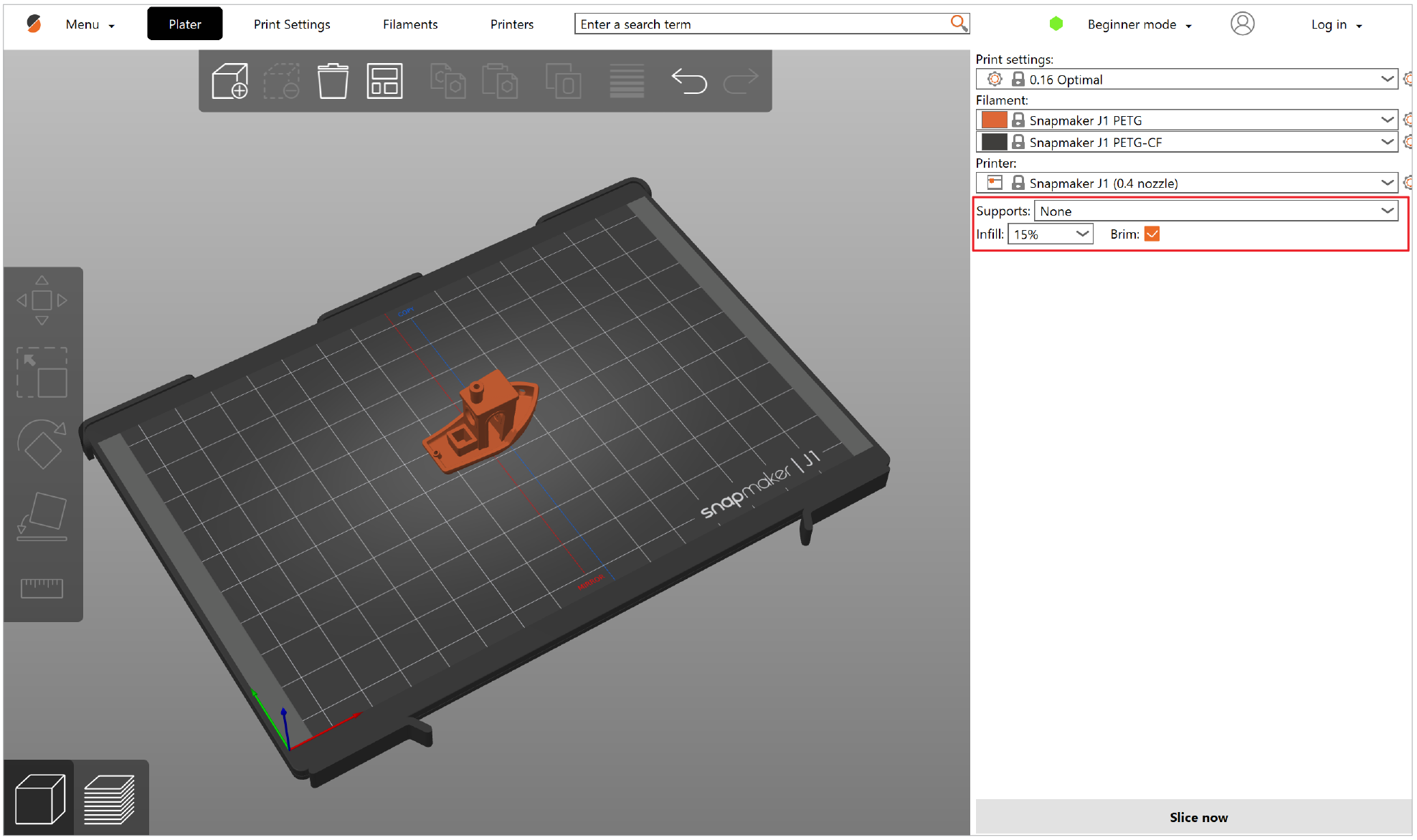The image size is (1417, 840).
Task: Switch to the Filaments tab
Action: pyautogui.click(x=410, y=24)
